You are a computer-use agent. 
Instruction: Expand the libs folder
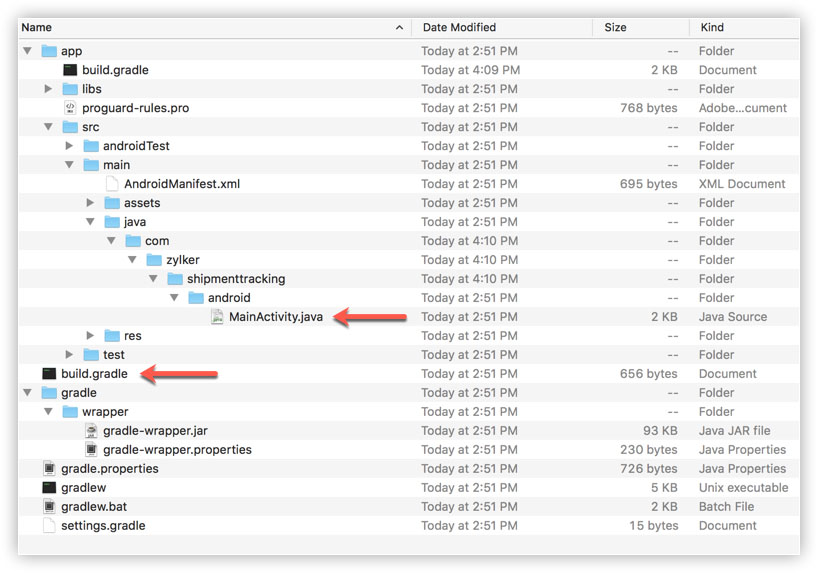(x=48, y=89)
